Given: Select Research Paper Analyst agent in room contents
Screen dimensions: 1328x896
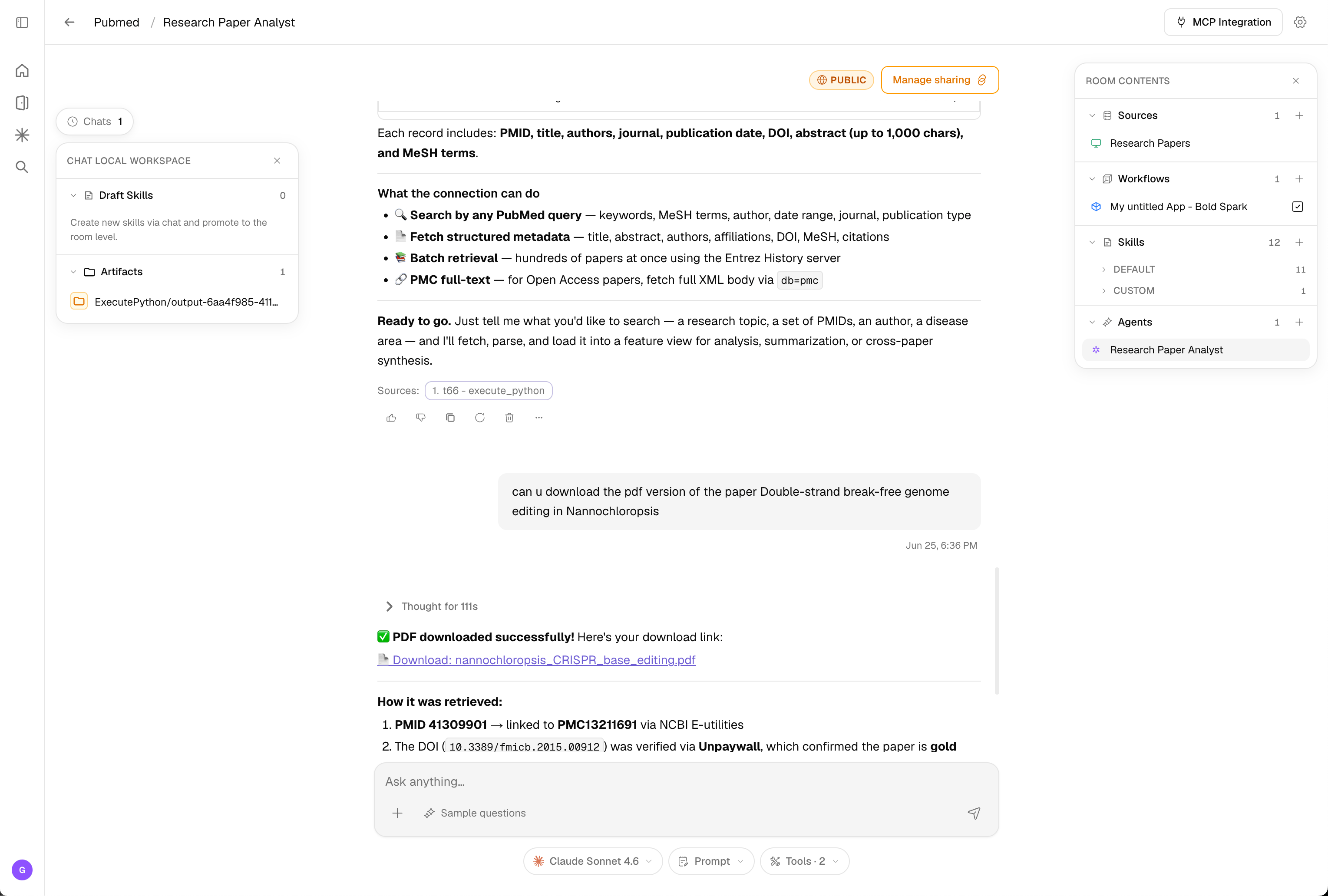Looking at the screenshot, I should [1196, 350].
